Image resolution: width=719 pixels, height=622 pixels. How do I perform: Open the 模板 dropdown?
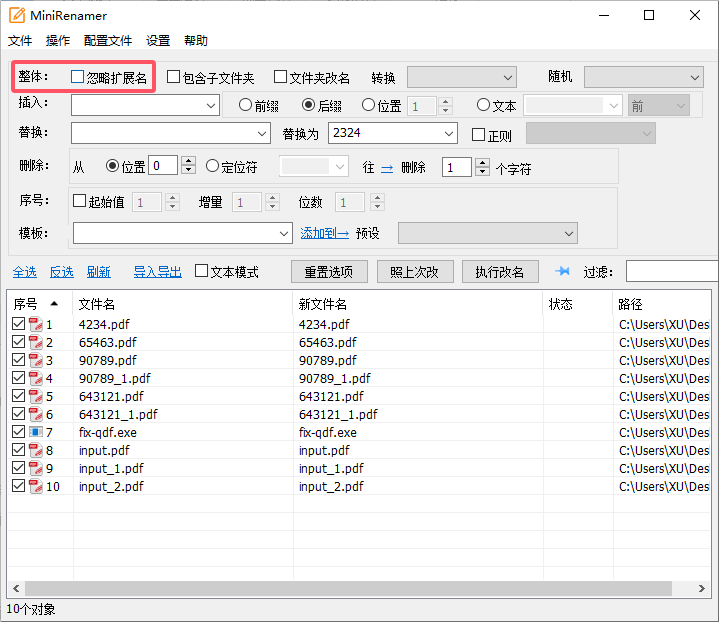click(x=284, y=233)
